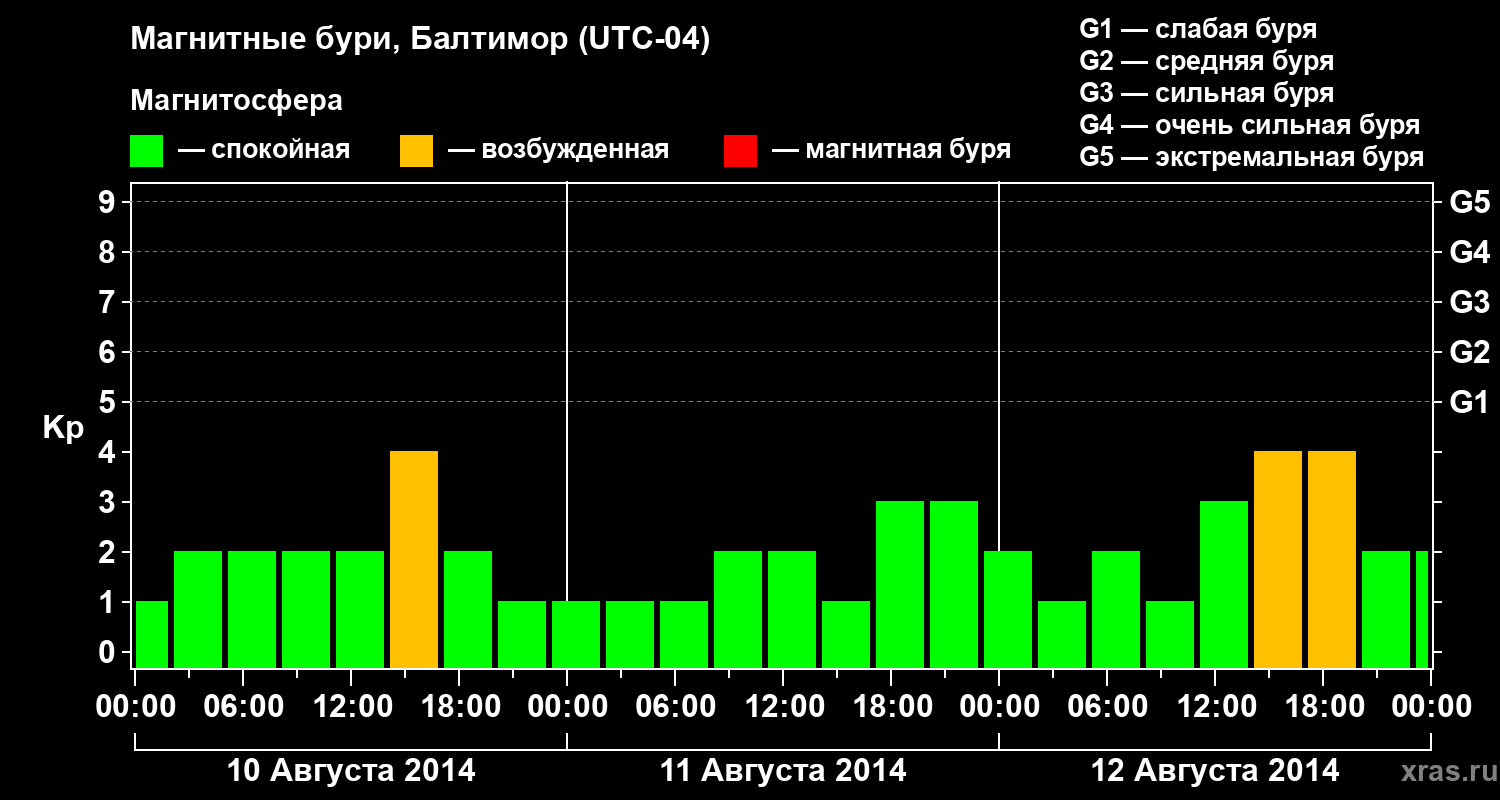This screenshot has width=1500, height=800.
Task: Click the '11 Августа 2014' date label
Action: pyautogui.click(x=783, y=771)
